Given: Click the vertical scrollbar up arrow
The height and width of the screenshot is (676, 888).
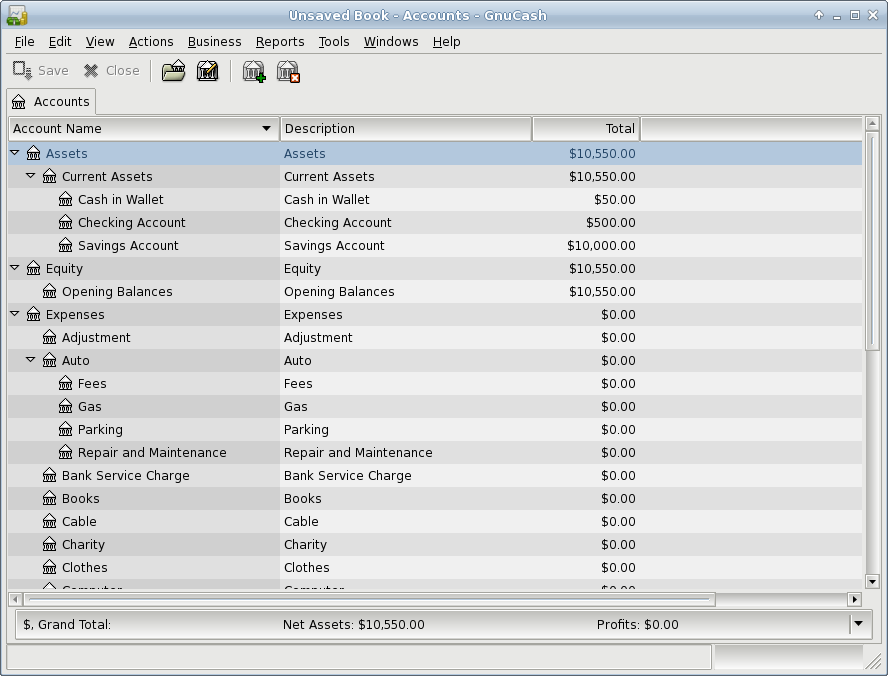Looking at the screenshot, I should coord(872,123).
